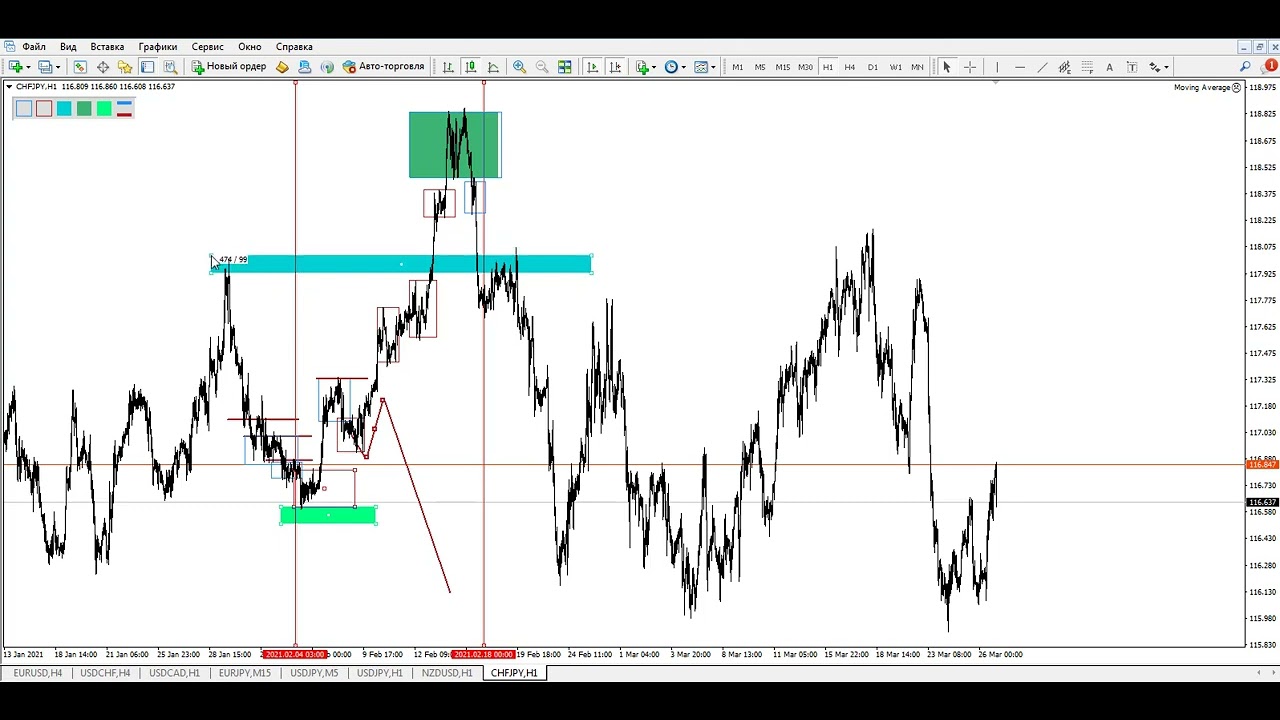Click the MQL5 community user icon

click(304, 67)
